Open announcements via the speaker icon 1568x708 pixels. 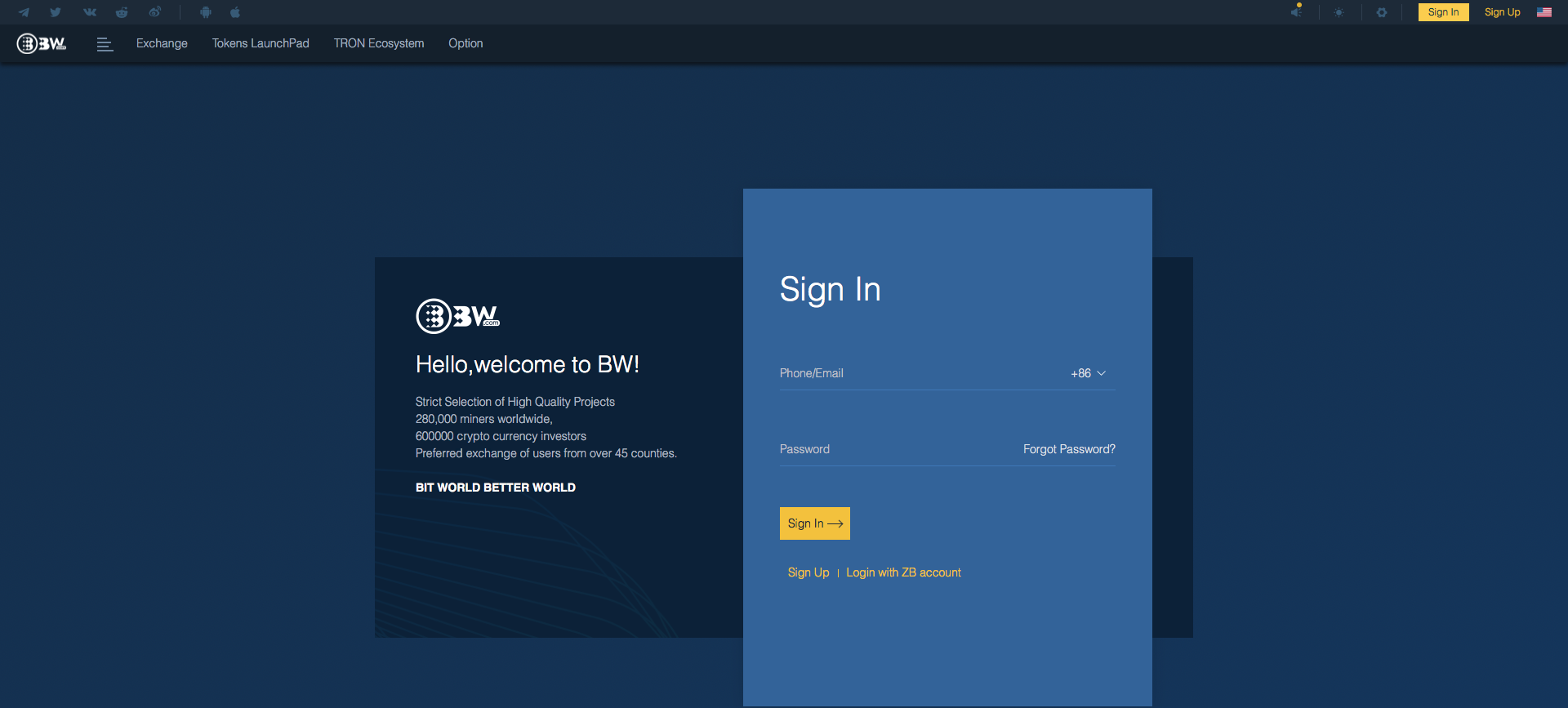pyautogui.click(x=1296, y=12)
